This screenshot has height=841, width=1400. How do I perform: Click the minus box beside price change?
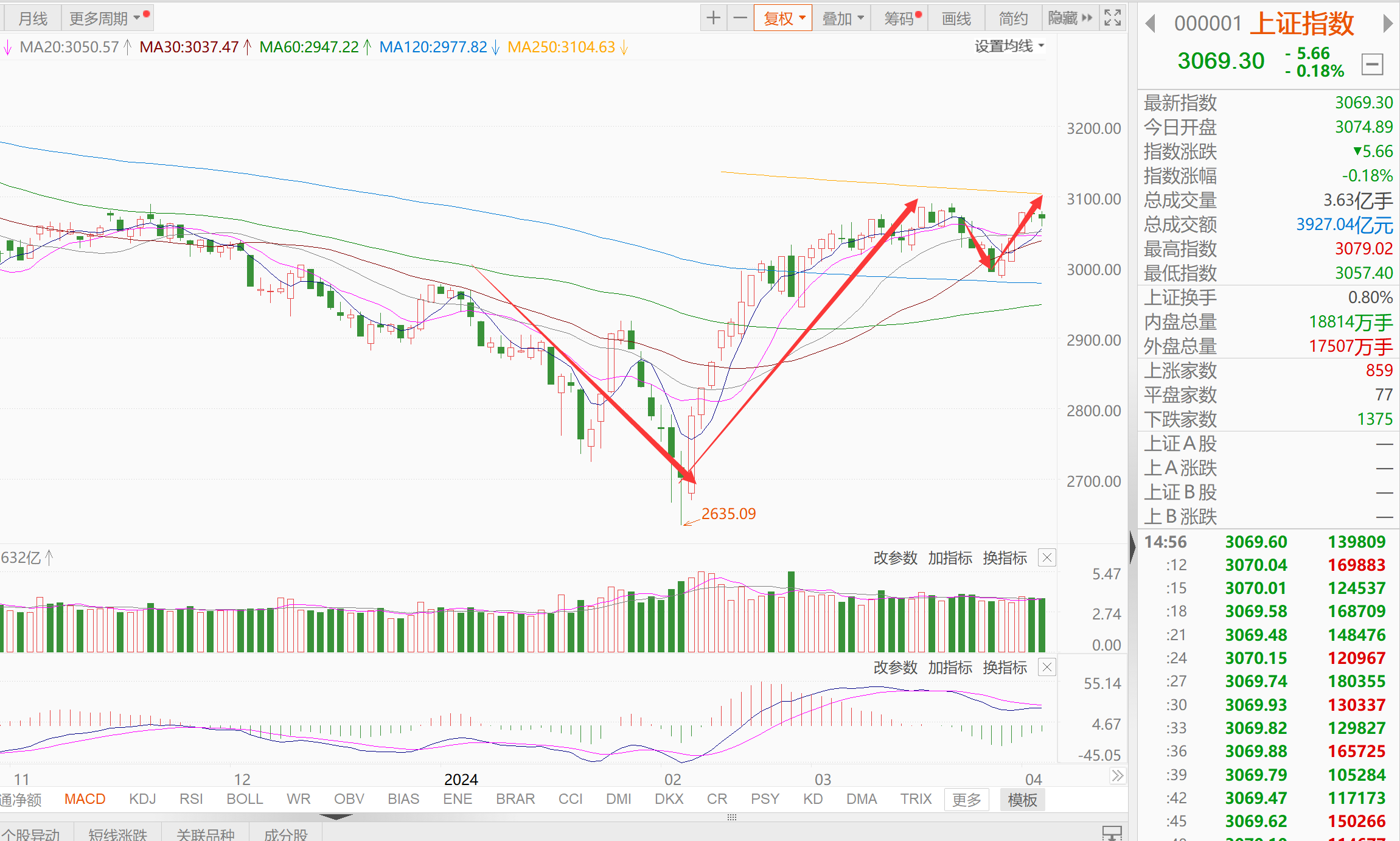click(1372, 64)
